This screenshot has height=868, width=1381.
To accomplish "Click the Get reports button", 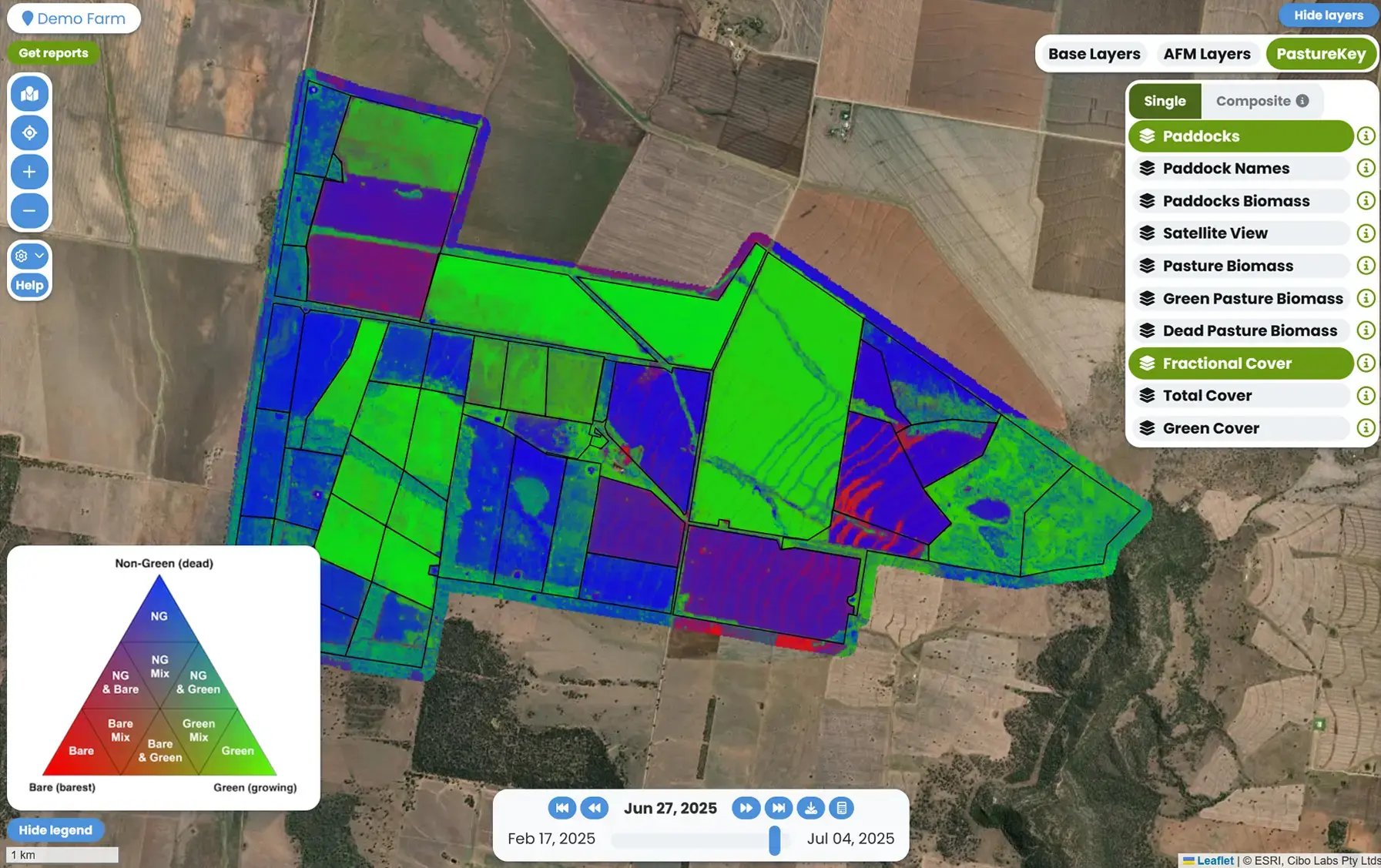I will (x=53, y=53).
